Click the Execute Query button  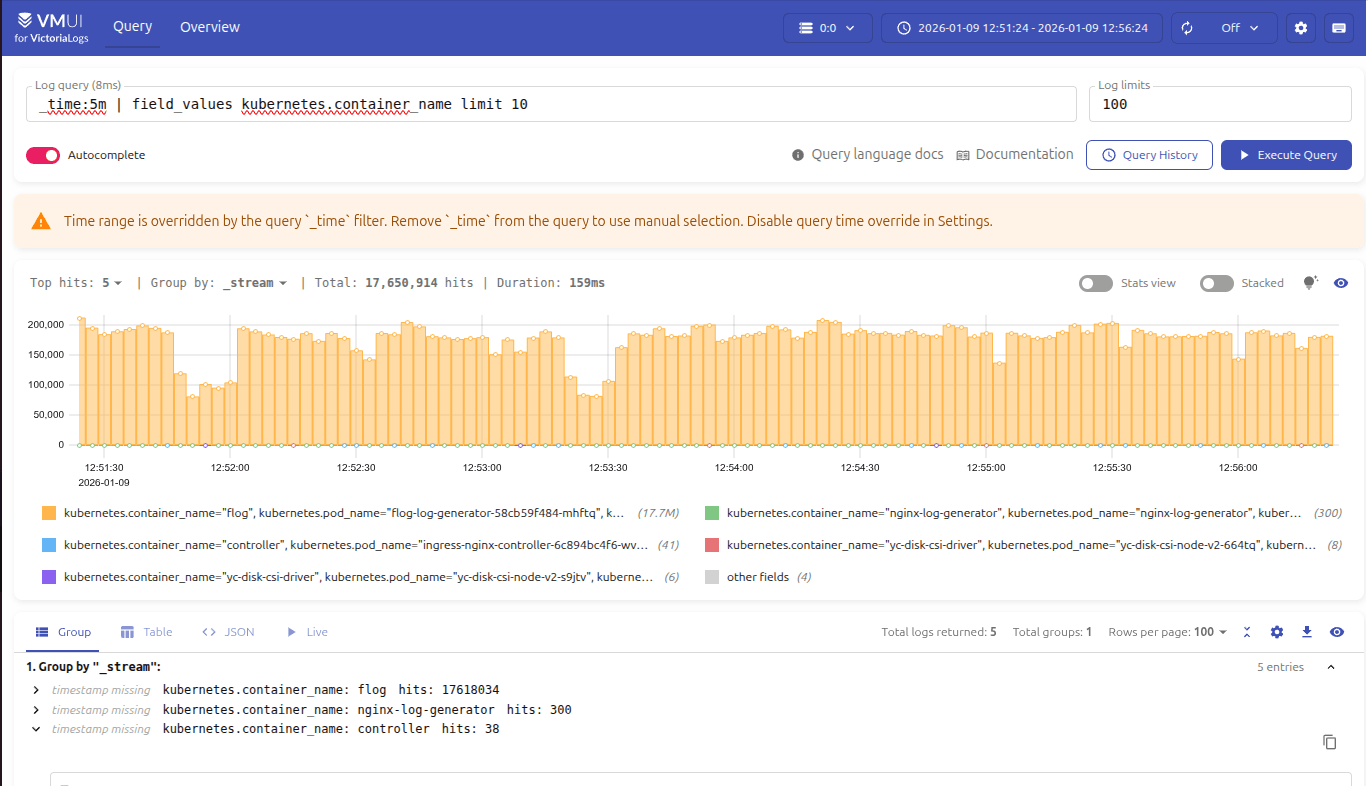click(x=1286, y=155)
